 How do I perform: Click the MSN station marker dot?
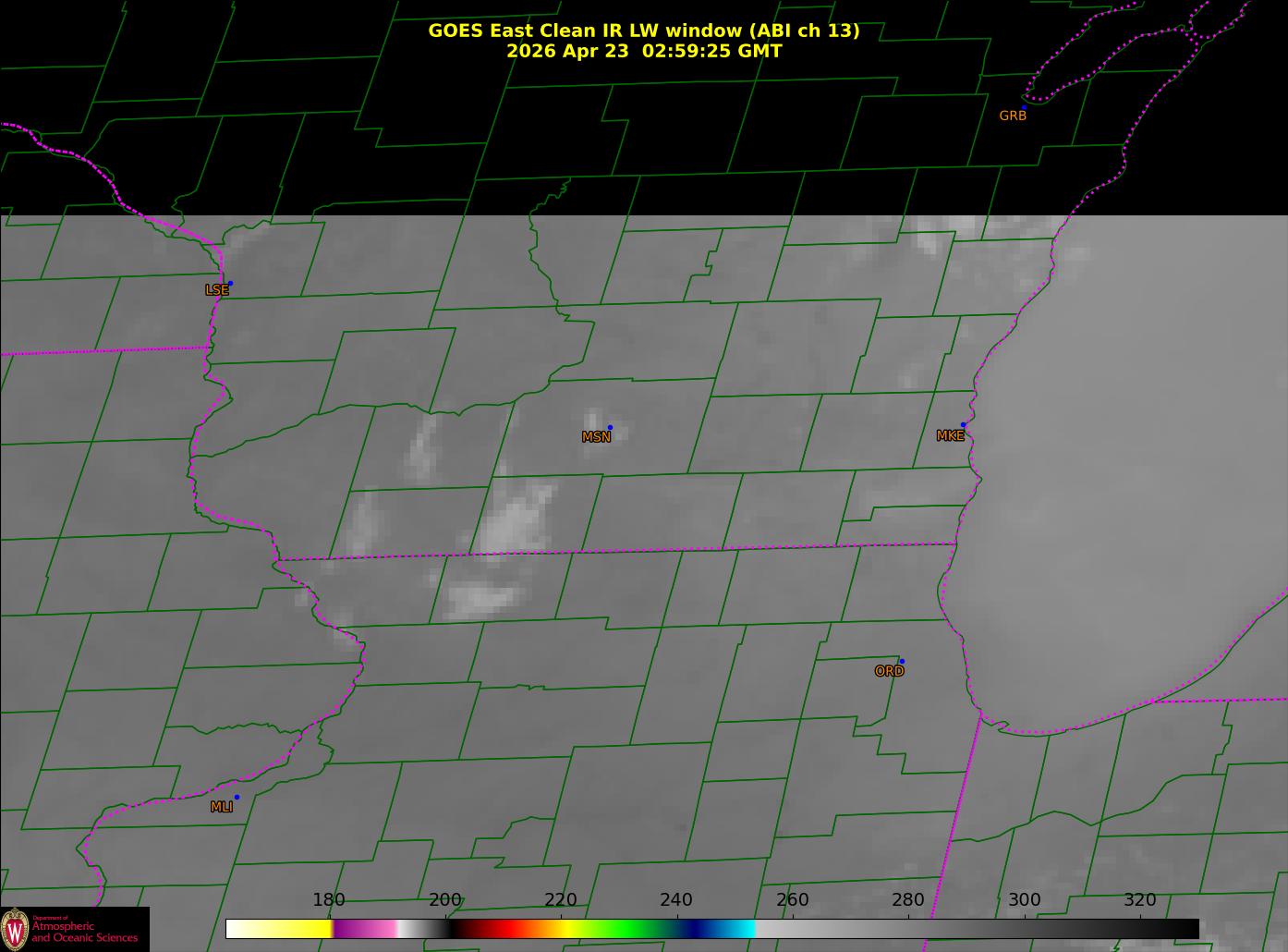(610, 427)
